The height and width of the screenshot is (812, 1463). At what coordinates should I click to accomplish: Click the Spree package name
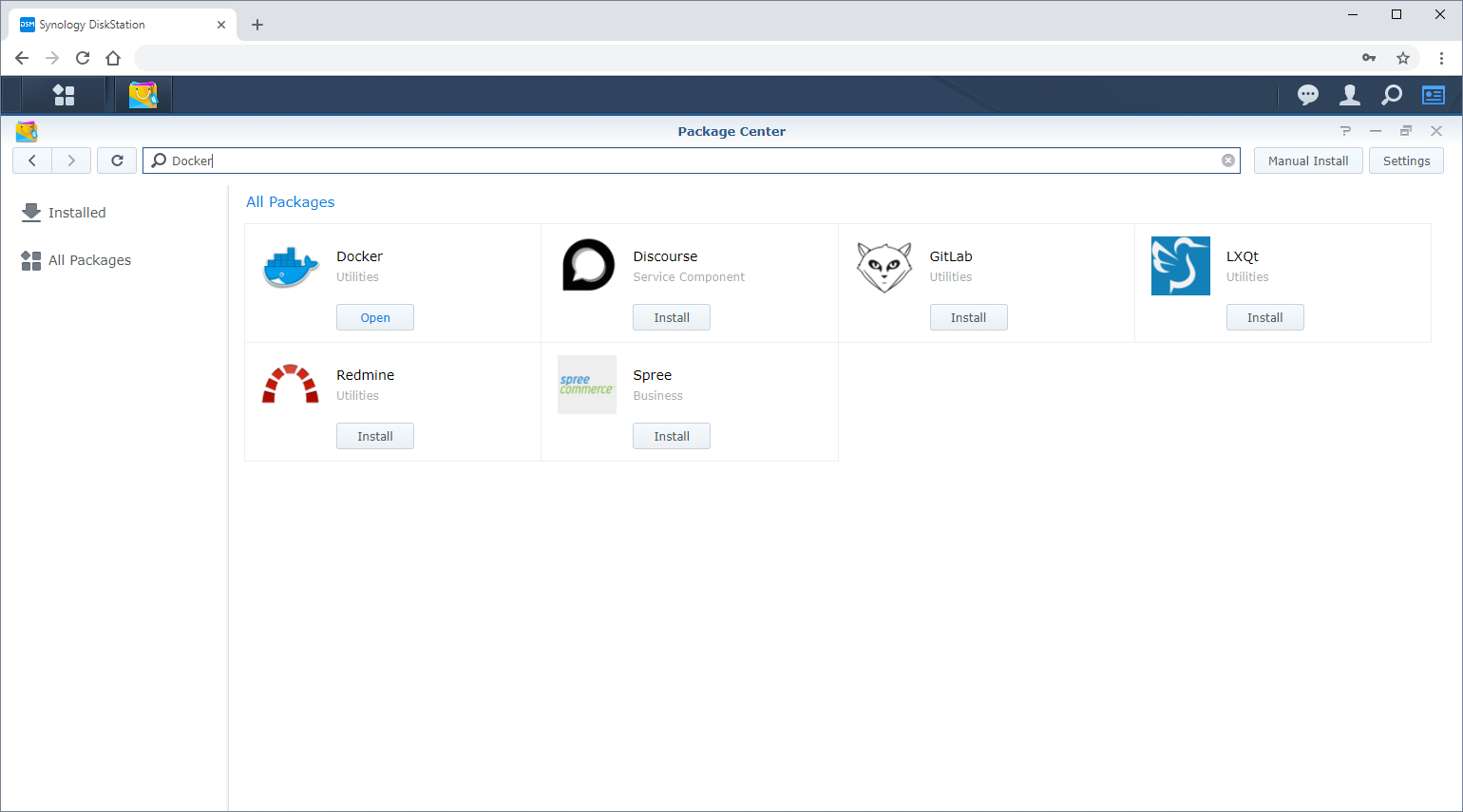click(x=653, y=375)
